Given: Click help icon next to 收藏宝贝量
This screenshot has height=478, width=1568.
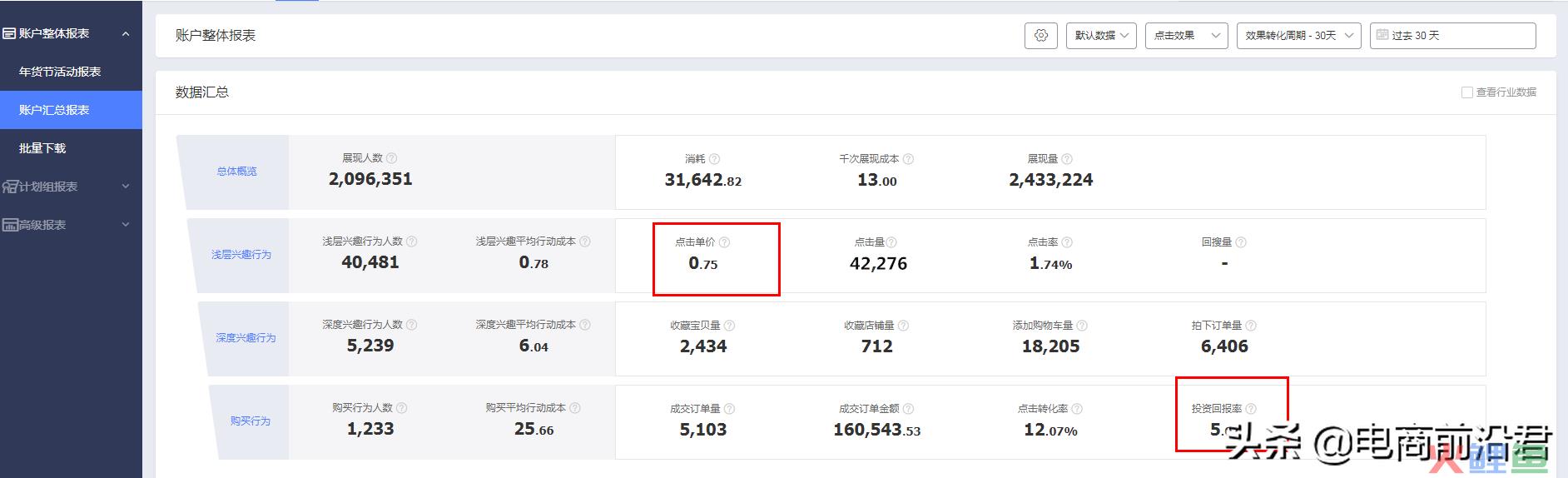Looking at the screenshot, I should click(x=729, y=326).
